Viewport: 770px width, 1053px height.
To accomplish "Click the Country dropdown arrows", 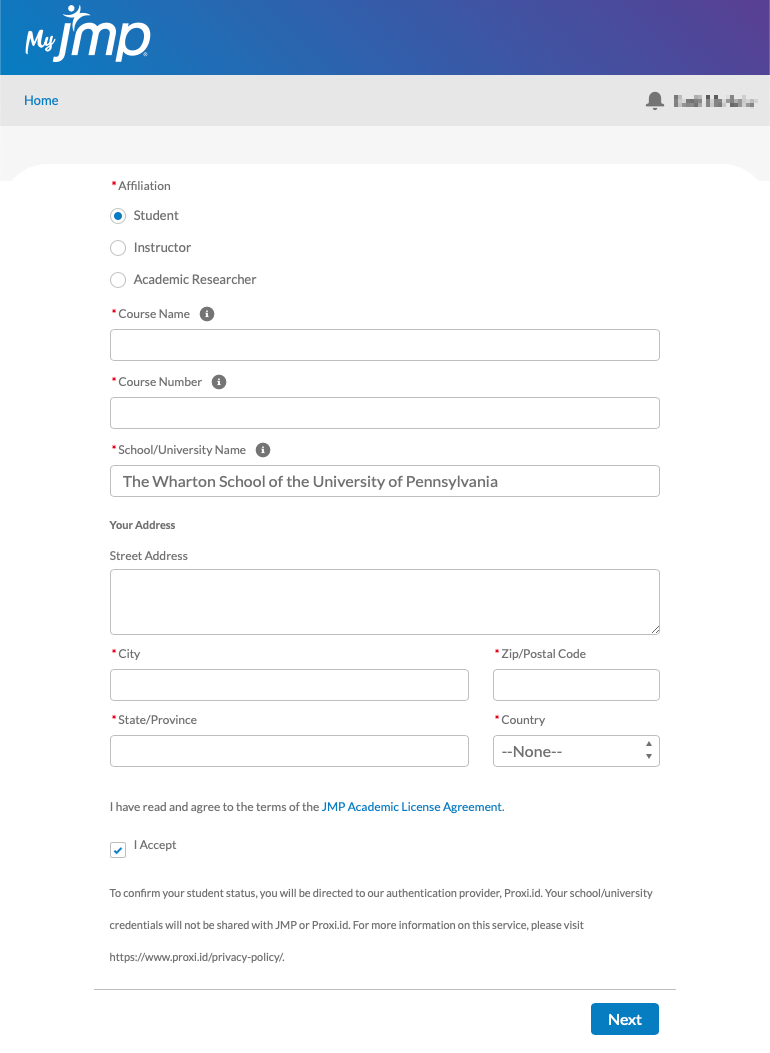I will pos(648,751).
